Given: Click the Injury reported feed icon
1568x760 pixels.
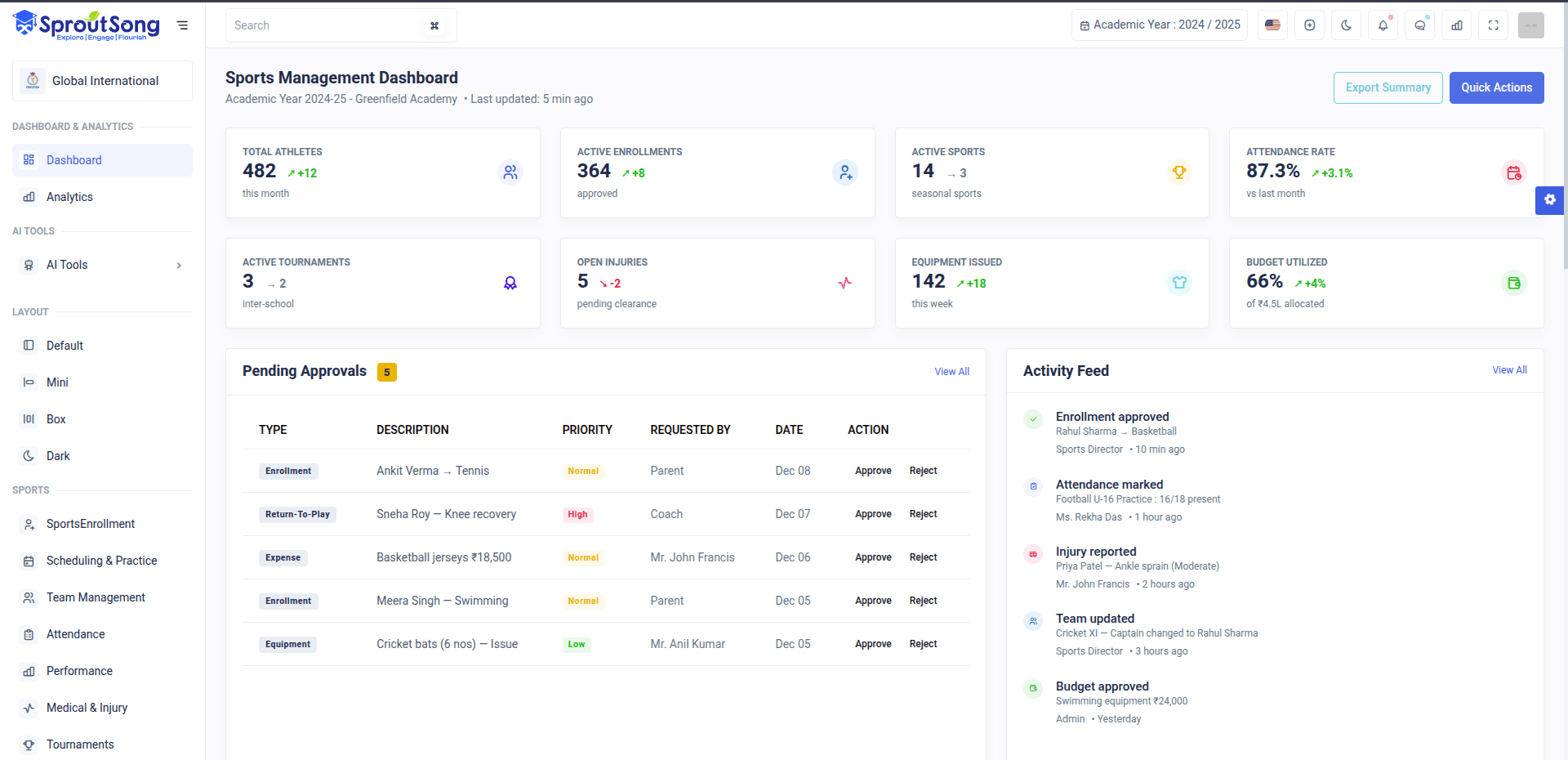Looking at the screenshot, I should point(1033,554).
